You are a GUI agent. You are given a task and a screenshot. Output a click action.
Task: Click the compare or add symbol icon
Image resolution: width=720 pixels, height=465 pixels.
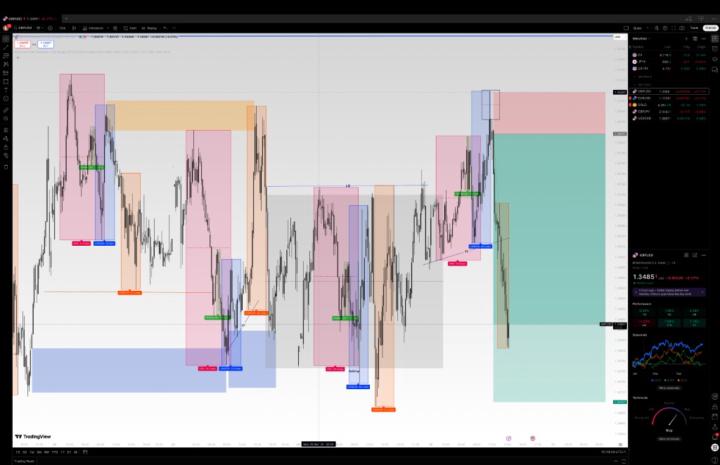point(50,28)
